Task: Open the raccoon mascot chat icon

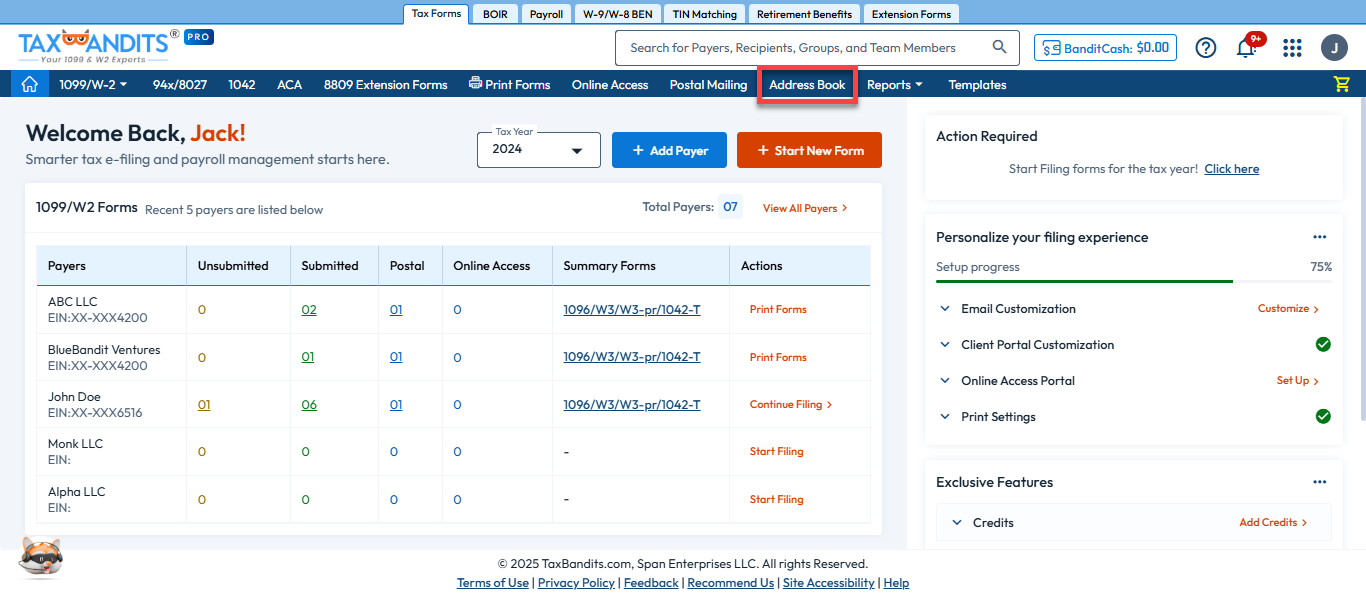Action: (x=42, y=556)
